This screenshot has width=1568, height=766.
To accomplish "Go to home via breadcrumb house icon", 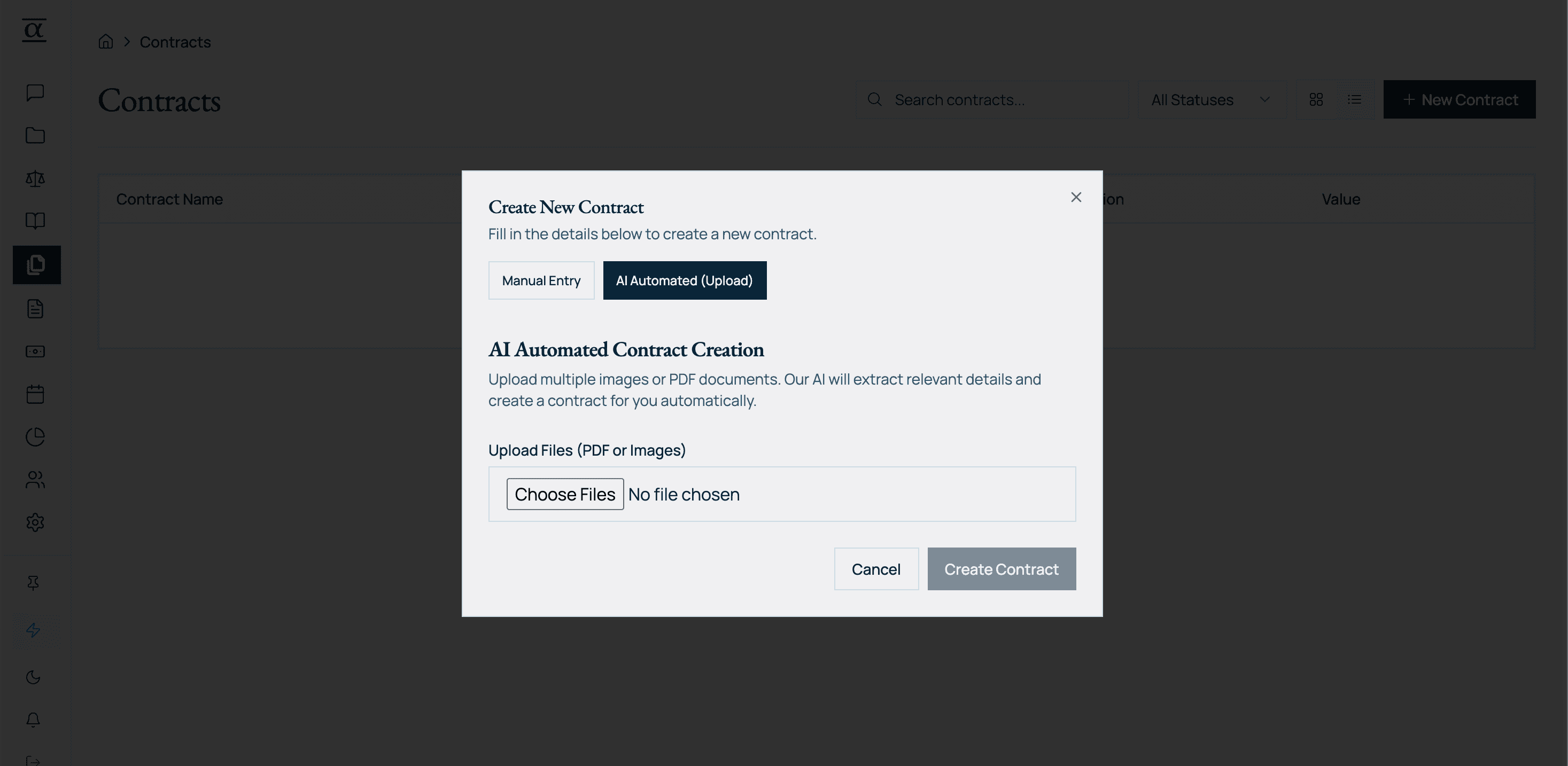I will pos(106,41).
